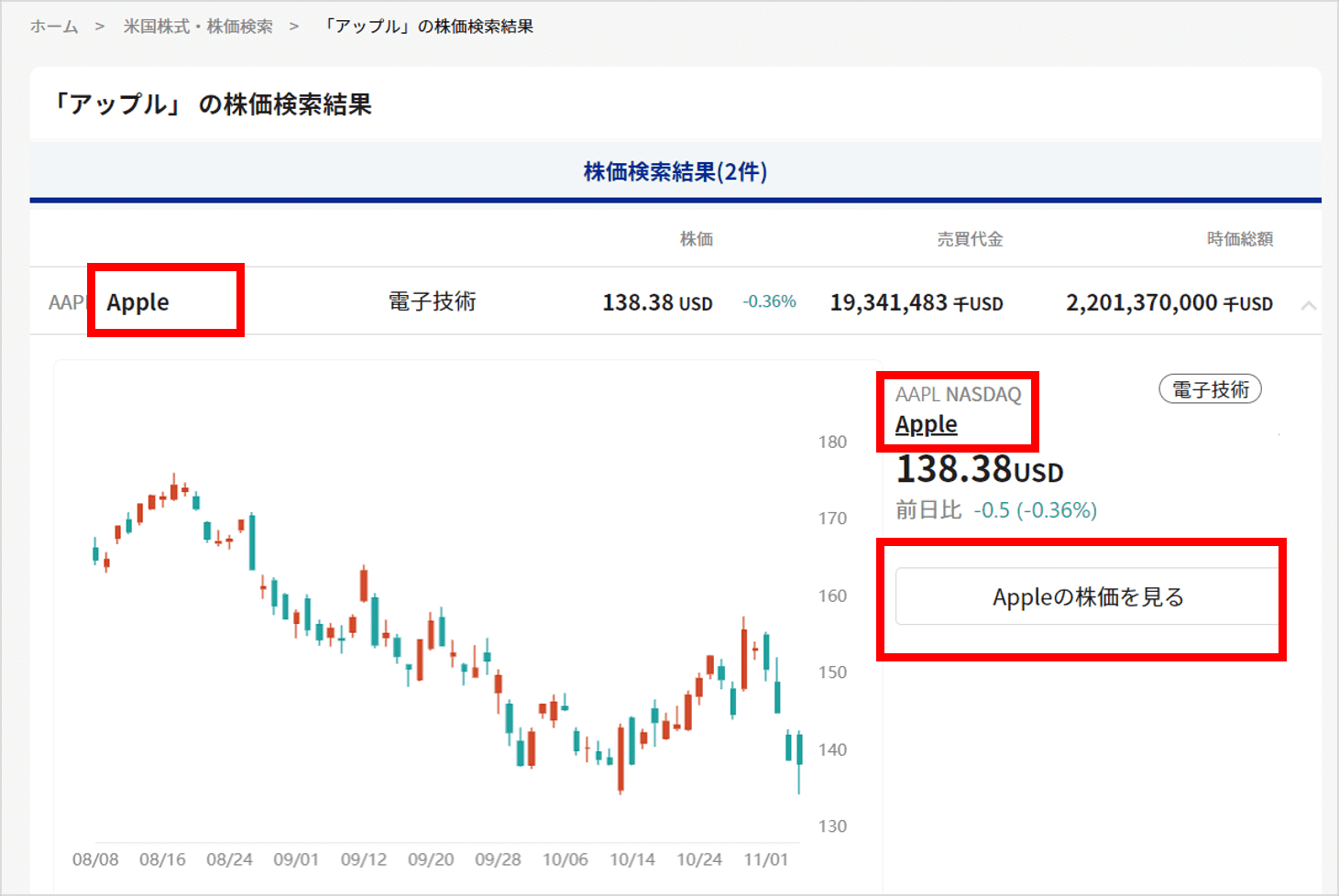Click the 時価総額 column header
Screen dimensions: 1339x896
click(x=1240, y=239)
